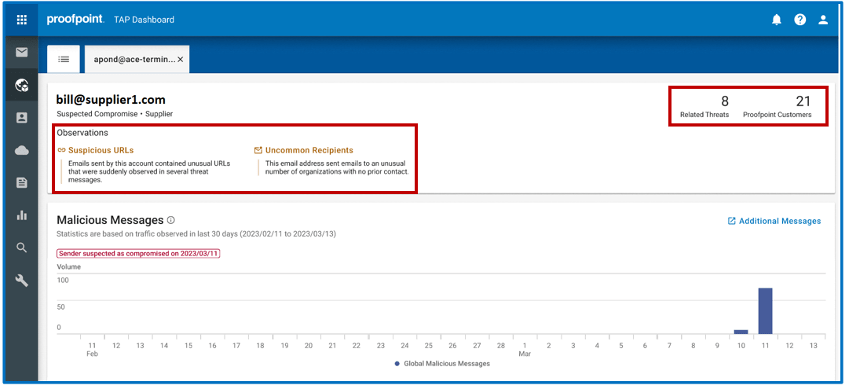
Task: Open the cloud sidebar icon
Action: (22, 151)
